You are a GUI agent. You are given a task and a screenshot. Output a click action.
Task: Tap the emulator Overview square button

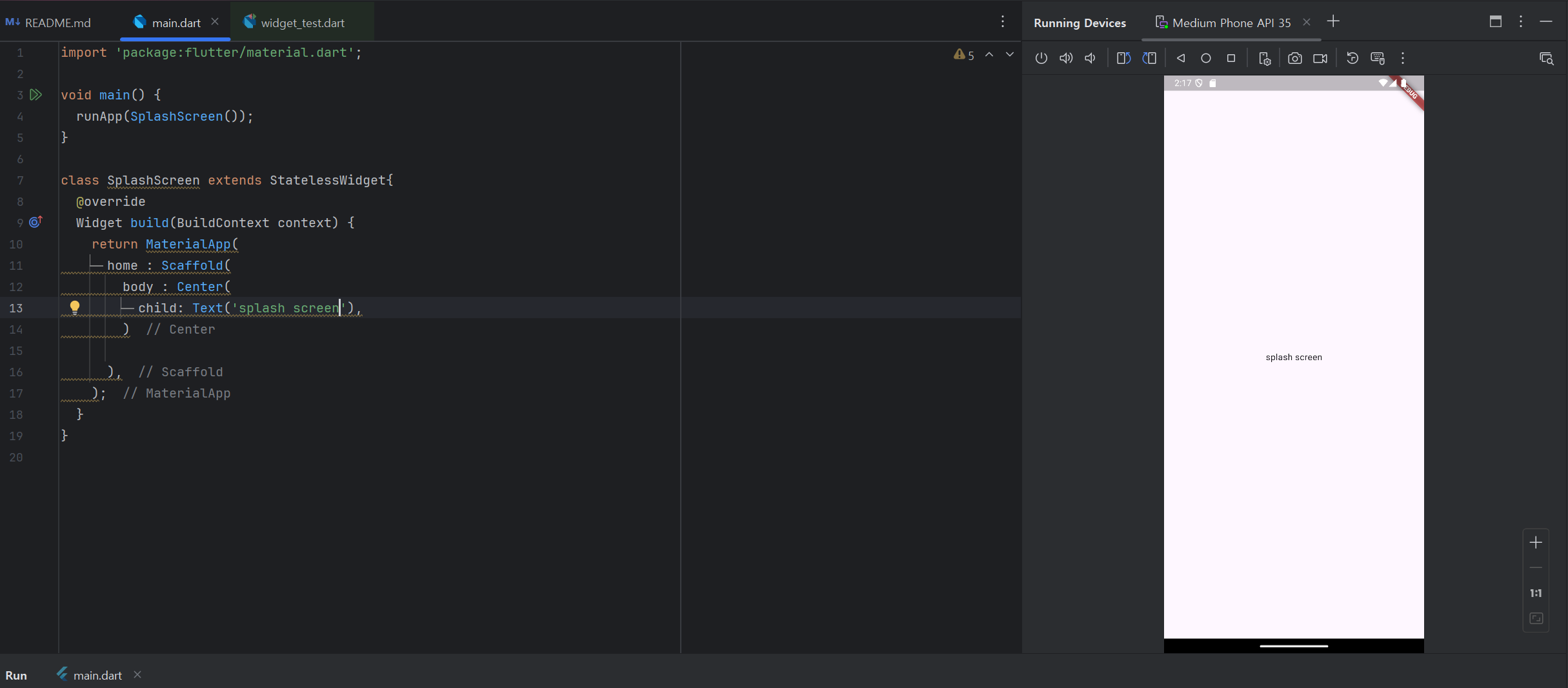tap(1231, 58)
